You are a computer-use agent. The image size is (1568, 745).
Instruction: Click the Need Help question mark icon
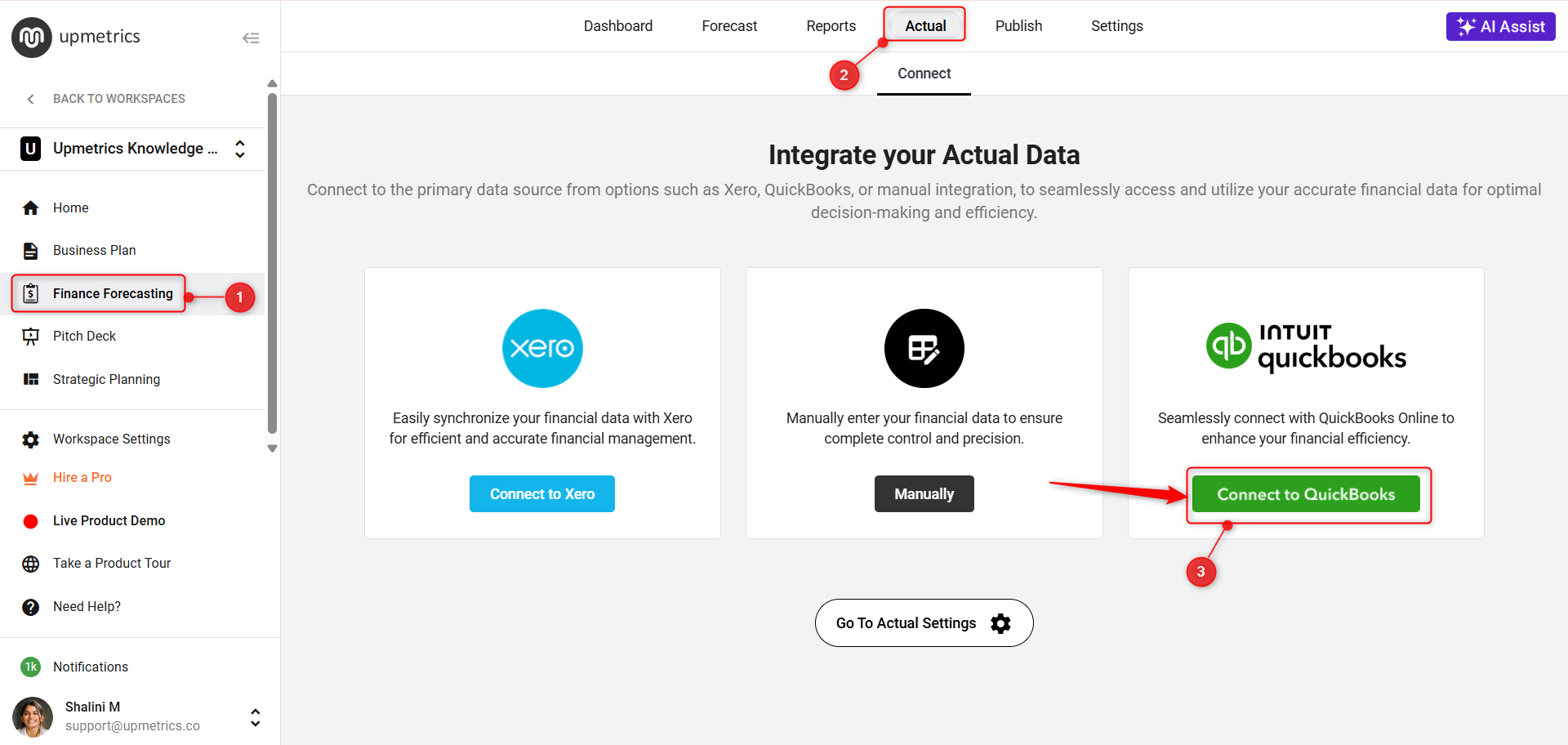click(31, 607)
